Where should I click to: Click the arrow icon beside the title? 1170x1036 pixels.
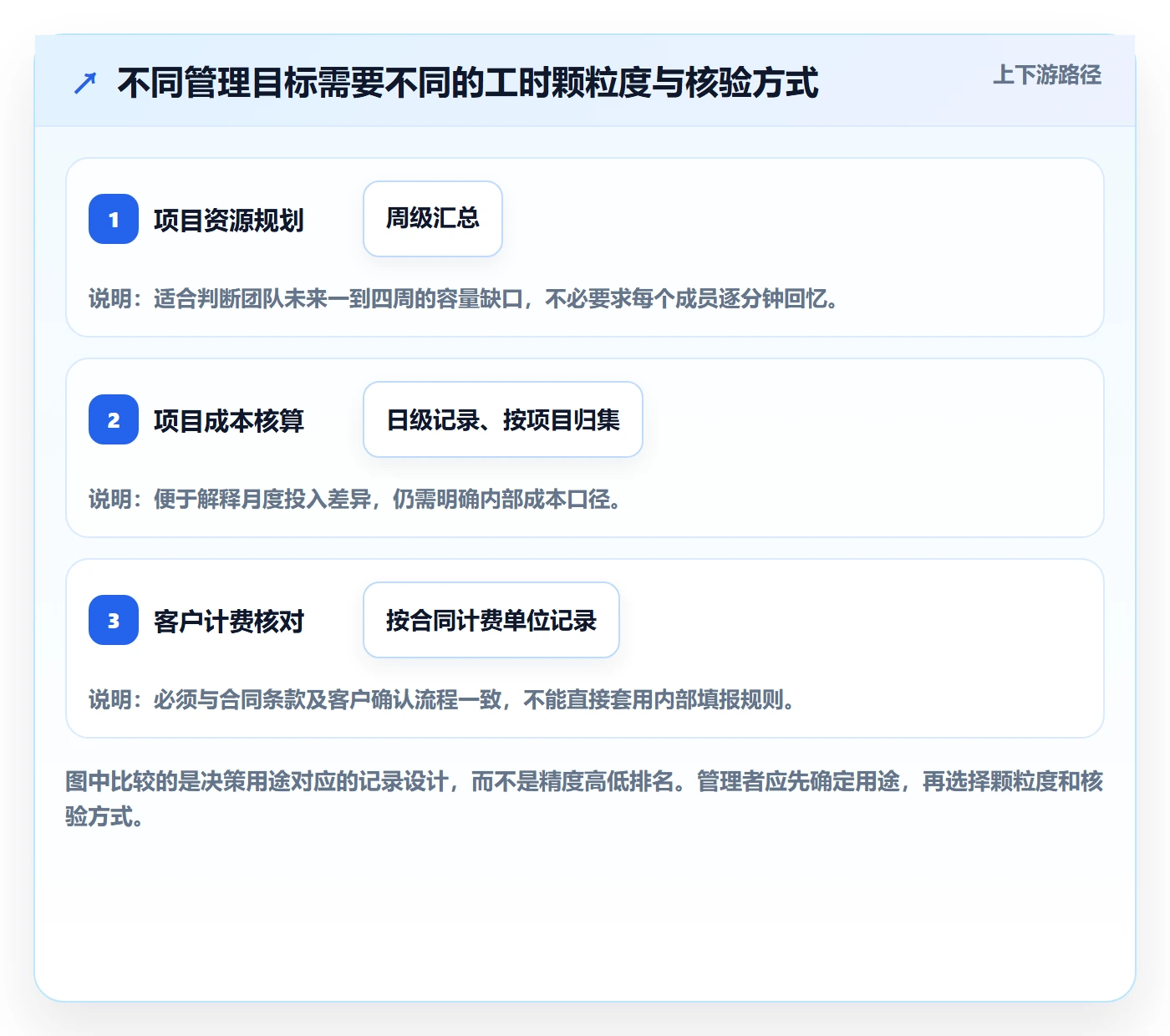(x=85, y=83)
